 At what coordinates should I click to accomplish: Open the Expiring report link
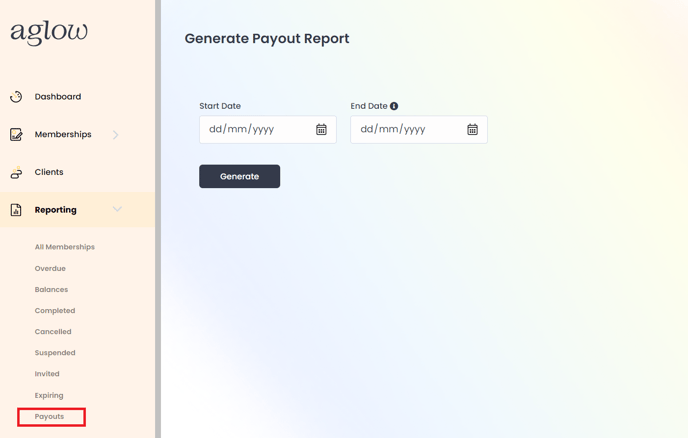tap(49, 395)
